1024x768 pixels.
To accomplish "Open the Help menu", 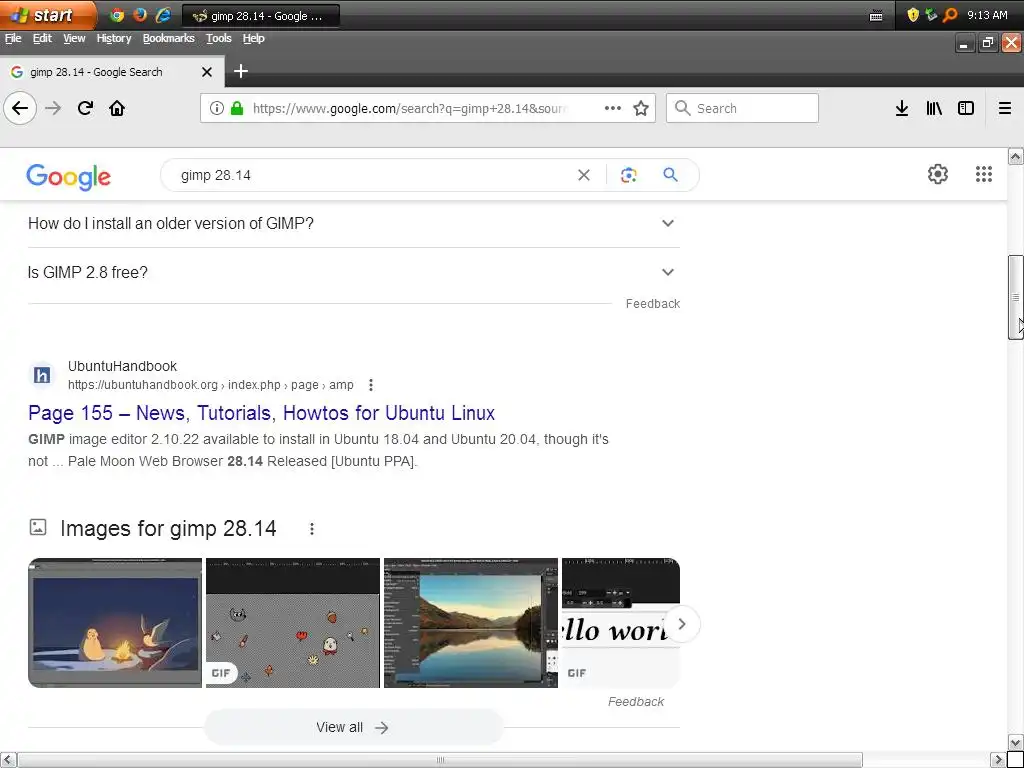I will tap(253, 39).
